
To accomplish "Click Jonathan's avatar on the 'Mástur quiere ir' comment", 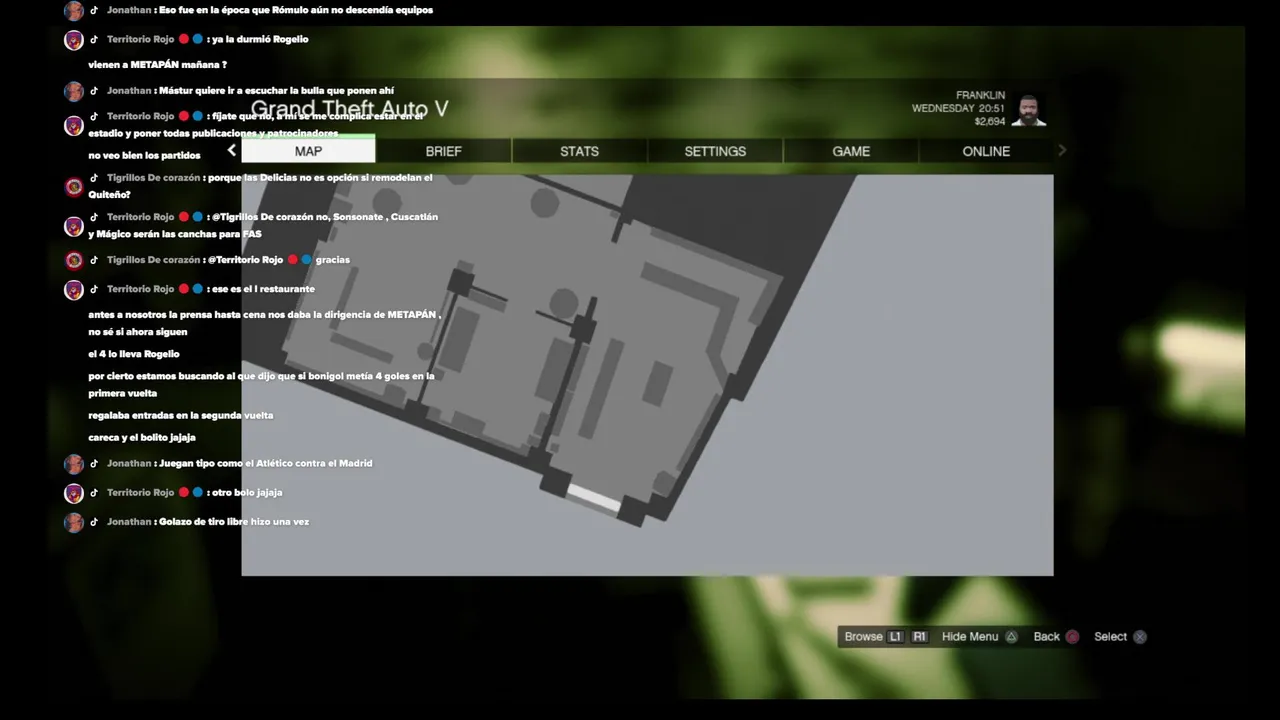I will [73, 91].
